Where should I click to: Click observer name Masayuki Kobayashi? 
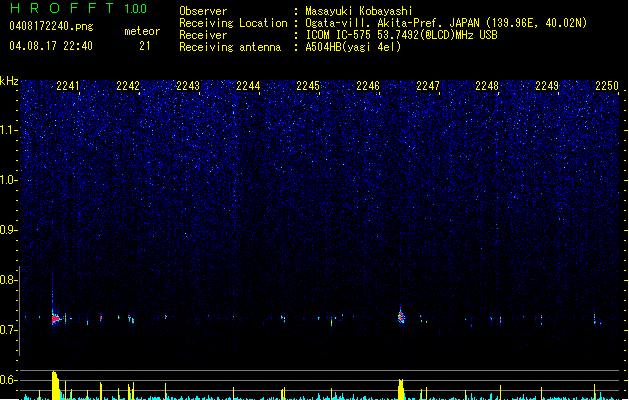(x=359, y=11)
